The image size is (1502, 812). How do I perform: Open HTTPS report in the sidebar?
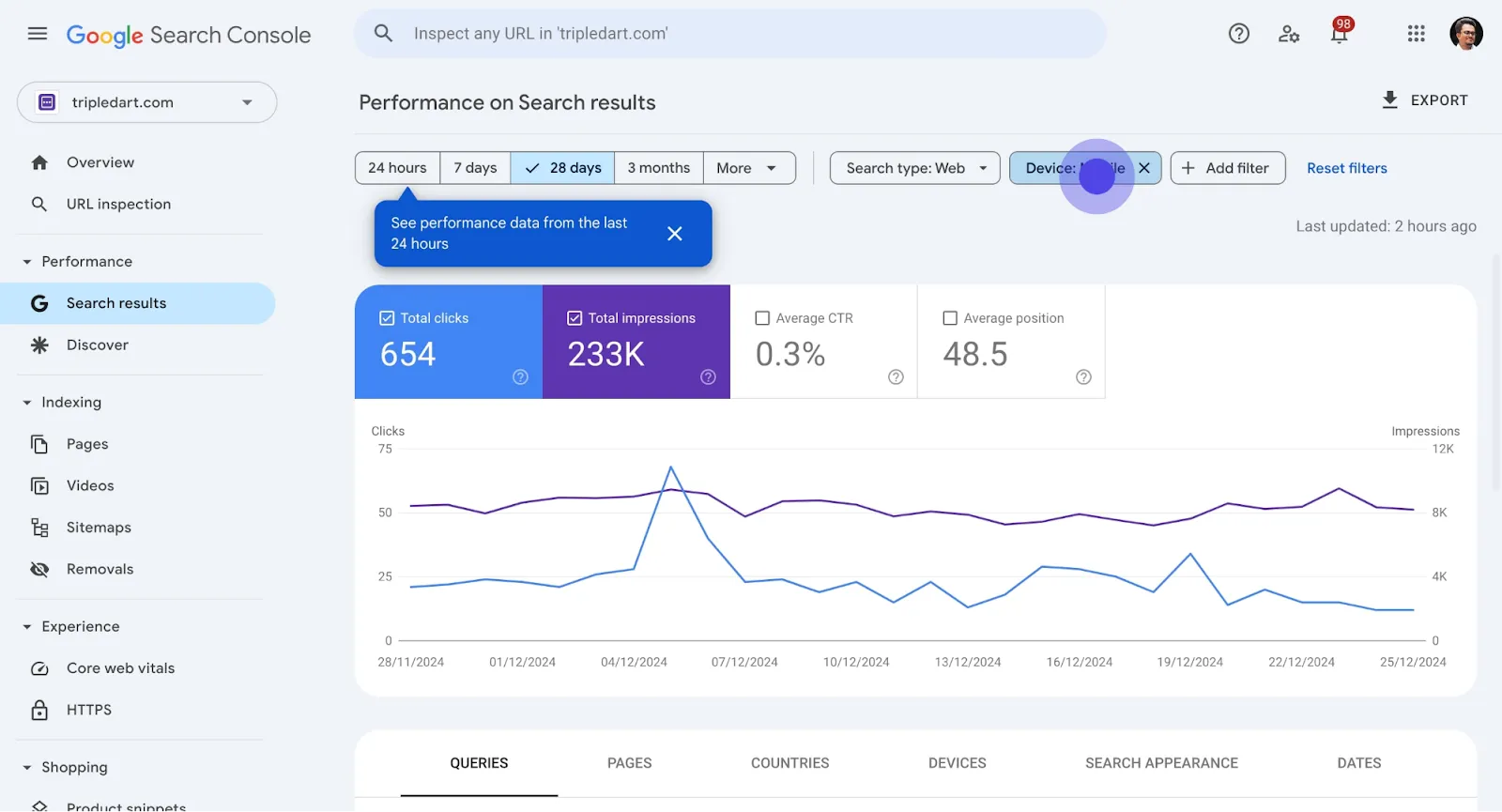pyautogui.click(x=137, y=710)
